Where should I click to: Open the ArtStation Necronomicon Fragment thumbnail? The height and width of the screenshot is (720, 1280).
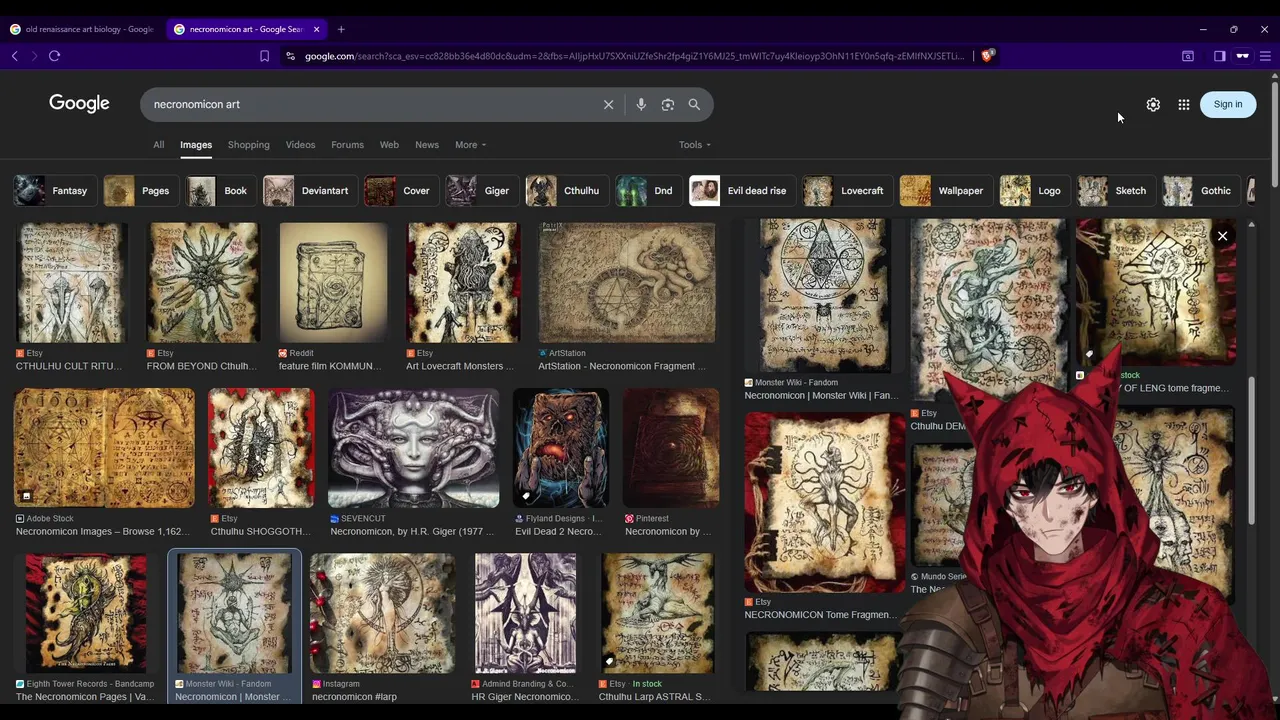point(627,283)
